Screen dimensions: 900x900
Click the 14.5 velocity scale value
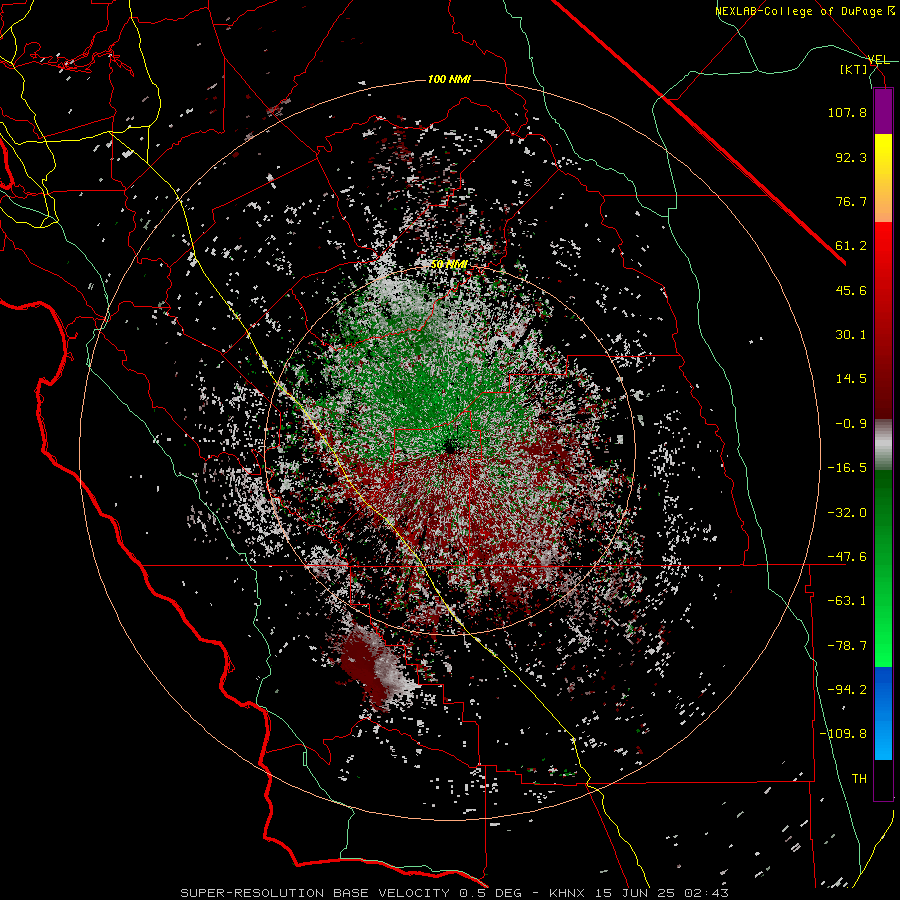(851, 379)
